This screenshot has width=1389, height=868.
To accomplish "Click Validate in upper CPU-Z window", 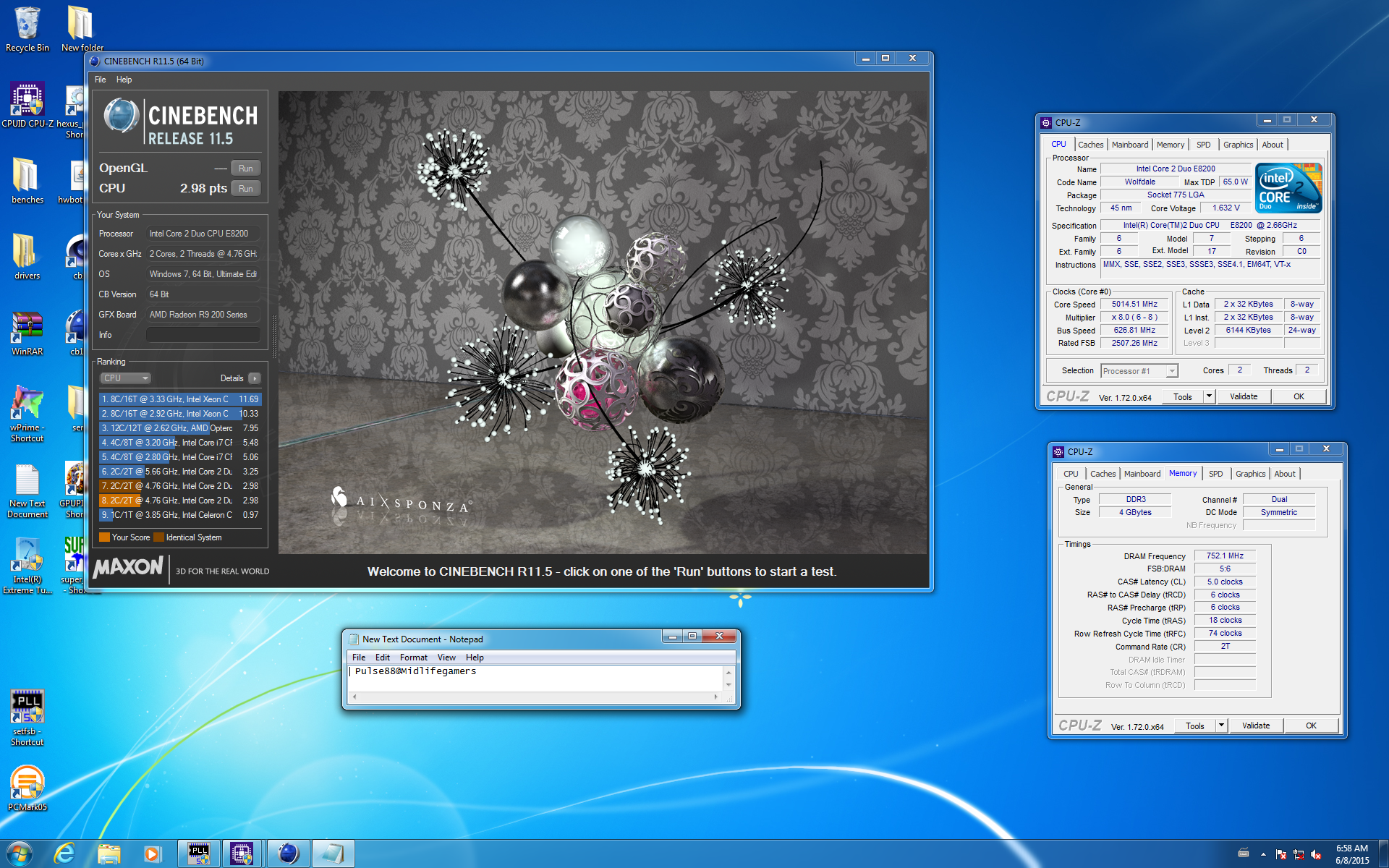I will (1244, 396).
